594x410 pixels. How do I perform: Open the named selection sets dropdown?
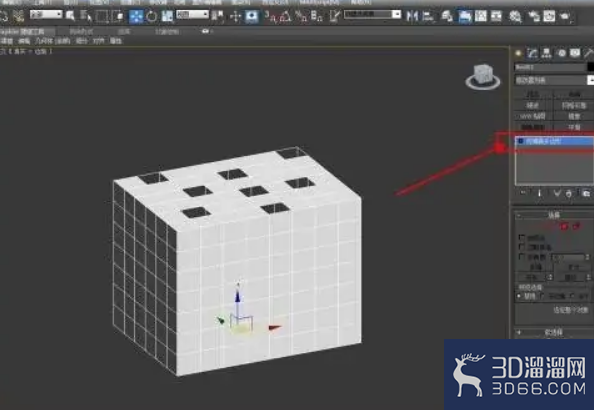[372, 14]
